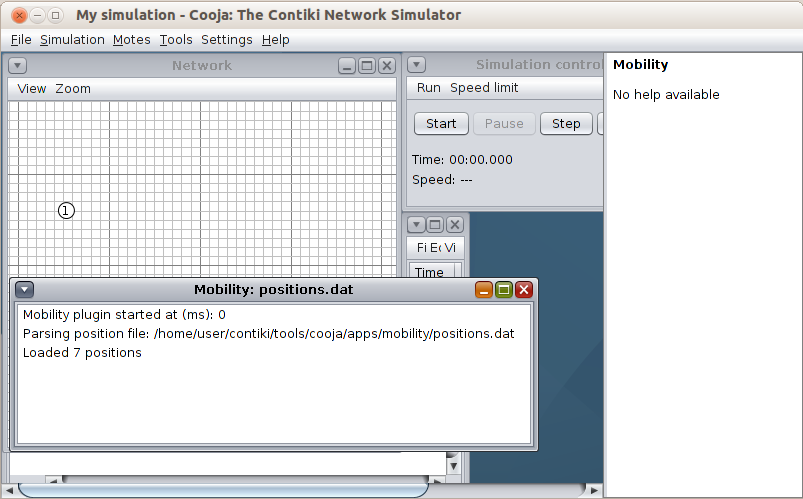Image resolution: width=803 pixels, height=499 pixels.
Task: Open the Speed limit menu
Action: 484,88
